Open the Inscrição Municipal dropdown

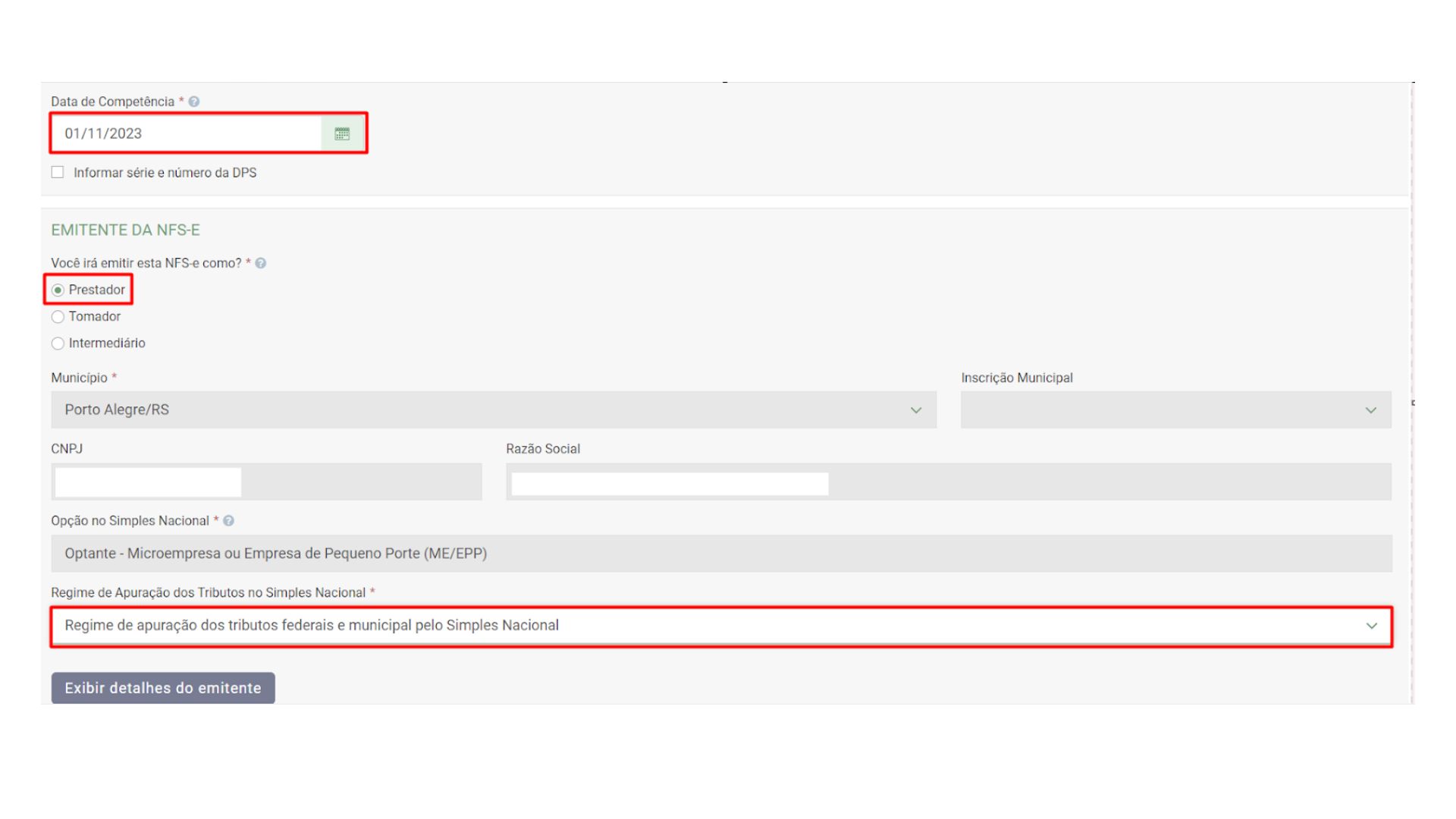pyautogui.click(x=1175, y=410)
